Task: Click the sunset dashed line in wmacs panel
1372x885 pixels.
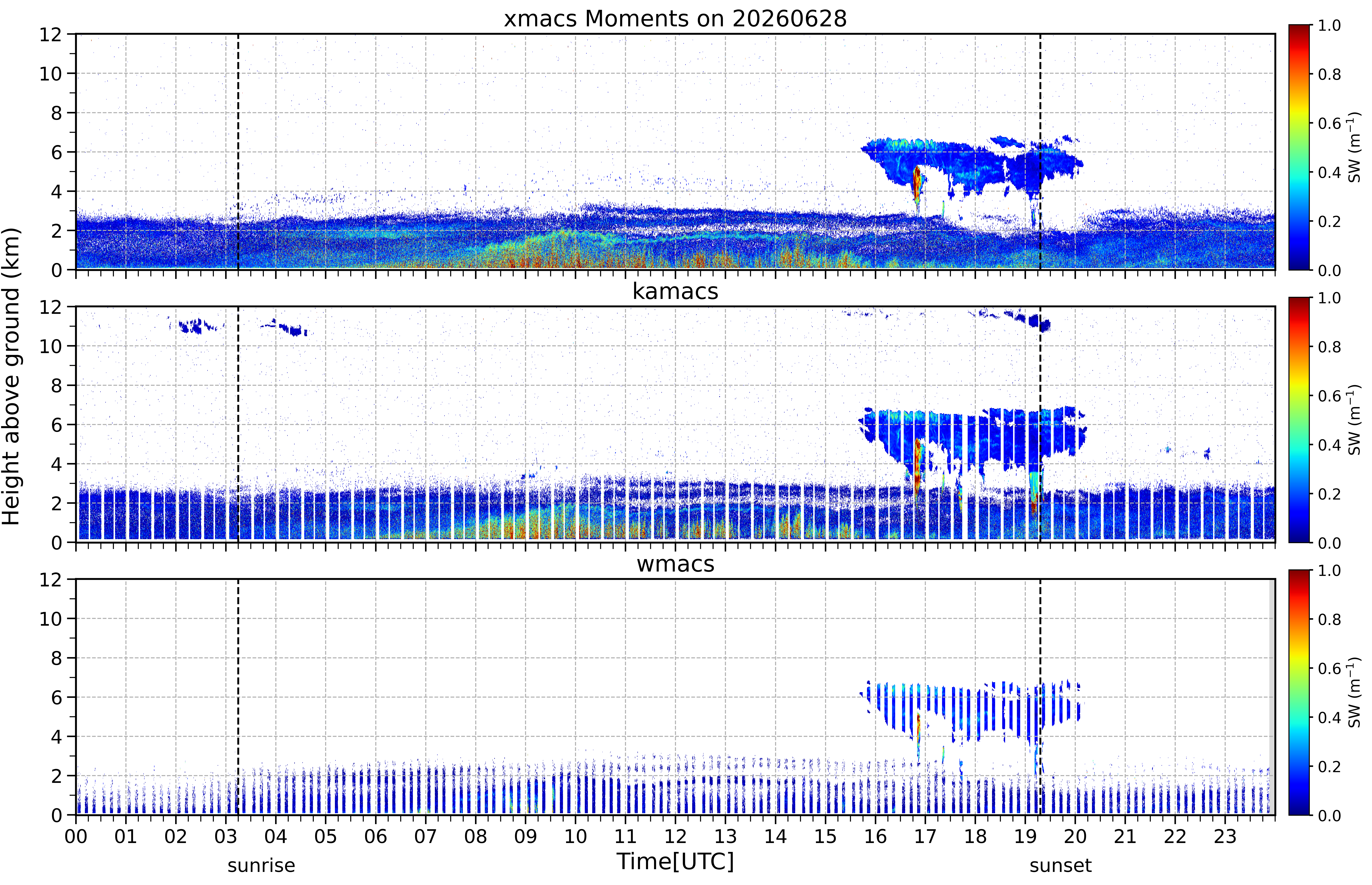Action: (1041, 697)
